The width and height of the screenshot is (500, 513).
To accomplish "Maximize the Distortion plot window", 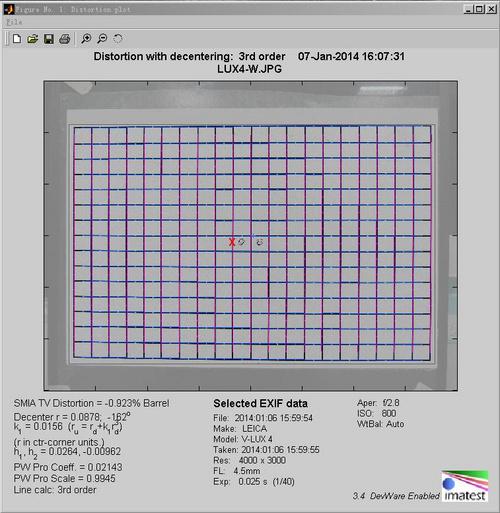I will (479, 9).
